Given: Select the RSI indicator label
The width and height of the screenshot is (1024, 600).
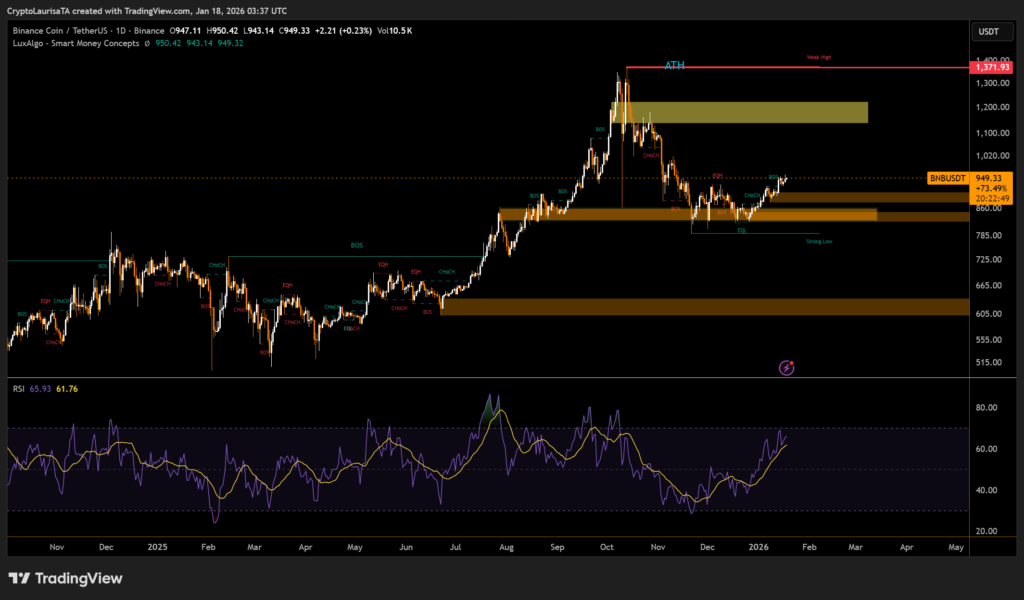Looking at the screenshot, I should tap(17, 388).
